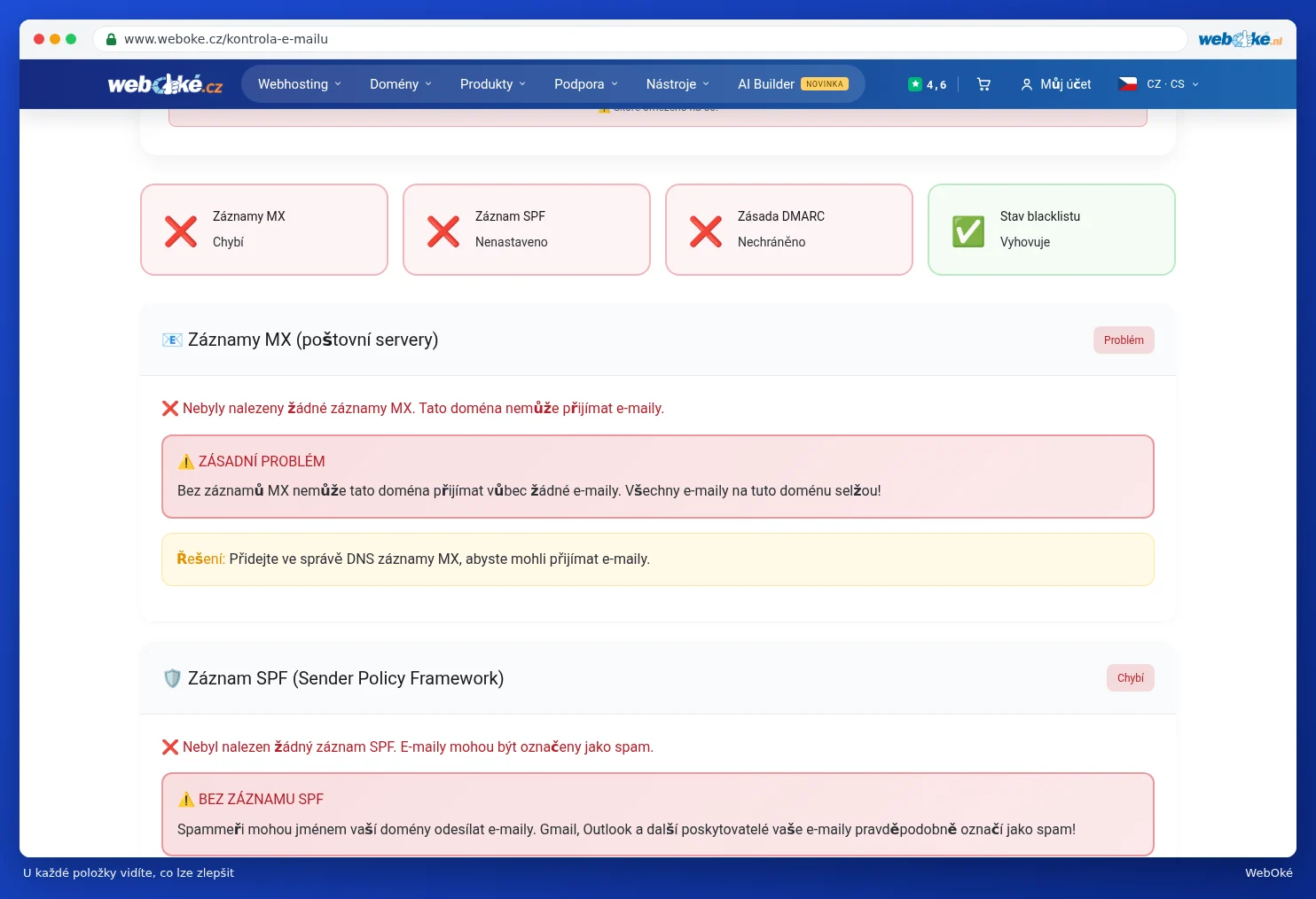The image size is (1316, 899).
Task: Click the Nechráněno text on DMARC card
Action: 772,242
